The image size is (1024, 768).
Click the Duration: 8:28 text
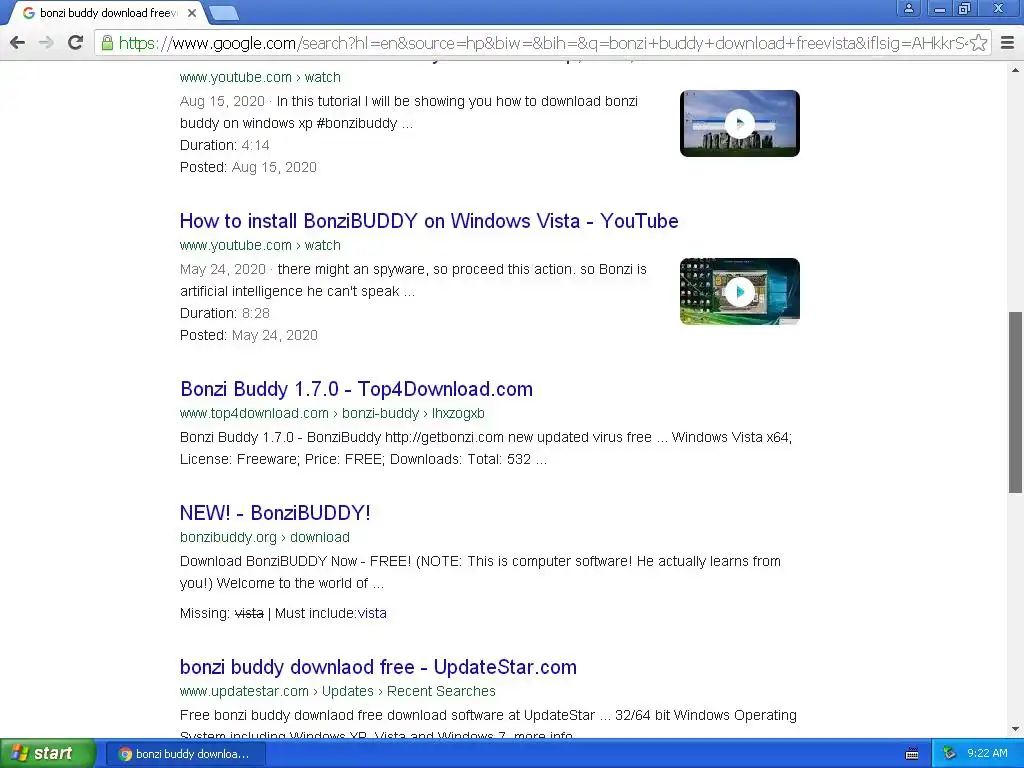coord(225,313)
